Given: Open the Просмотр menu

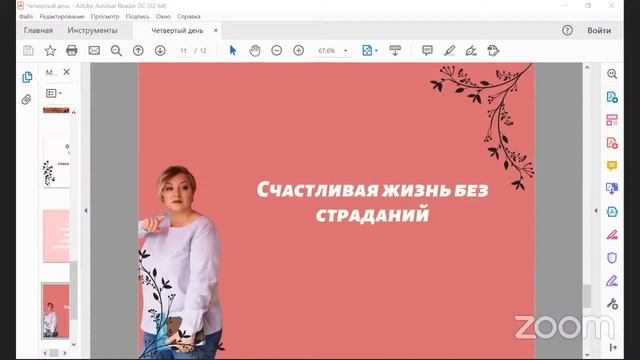Looking at the screenshot, I should (105, 17).
